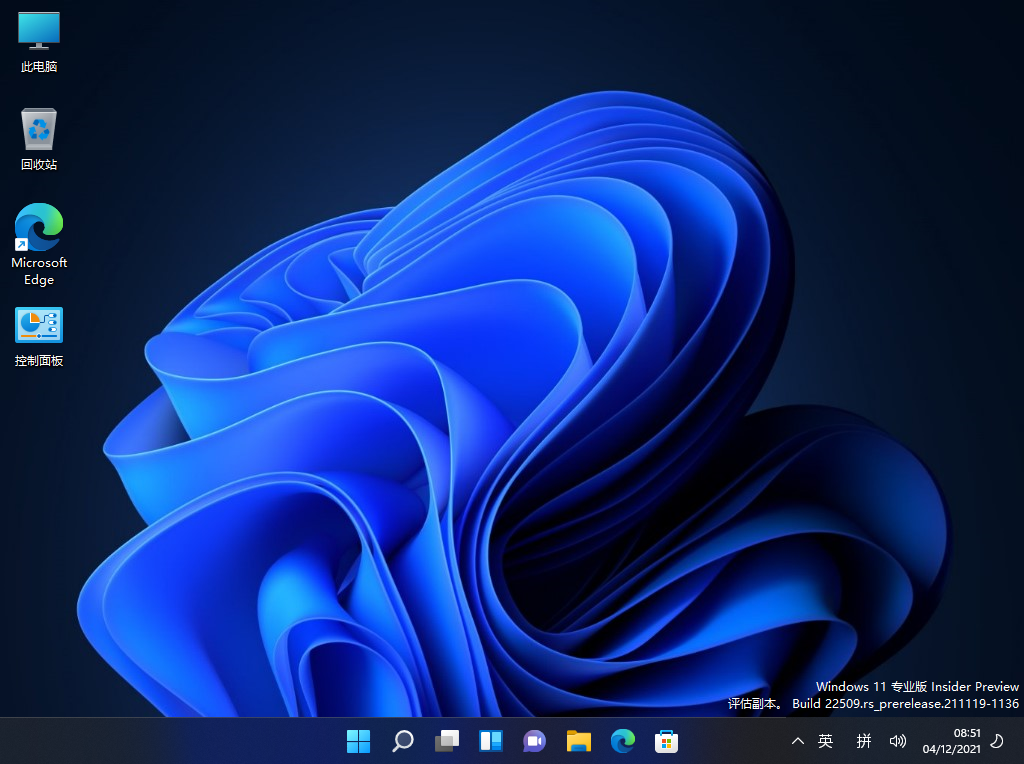The image size is (1024, 764).
Task: Toggle Focus Assist with the moon icon
Action: click(x=996, y=741)
